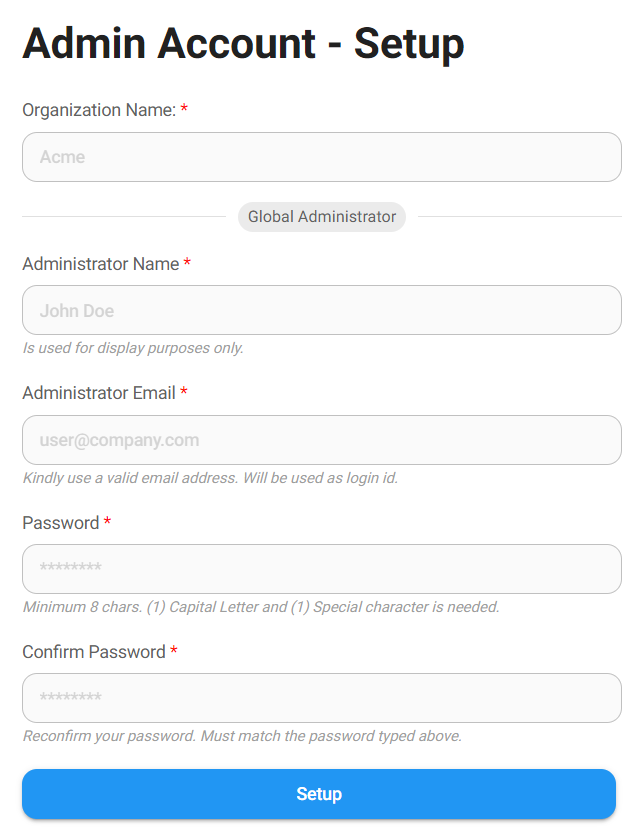Click the first Password field, above Confirm Password
The image size is (637, 838).
click(x=321, y=569)
